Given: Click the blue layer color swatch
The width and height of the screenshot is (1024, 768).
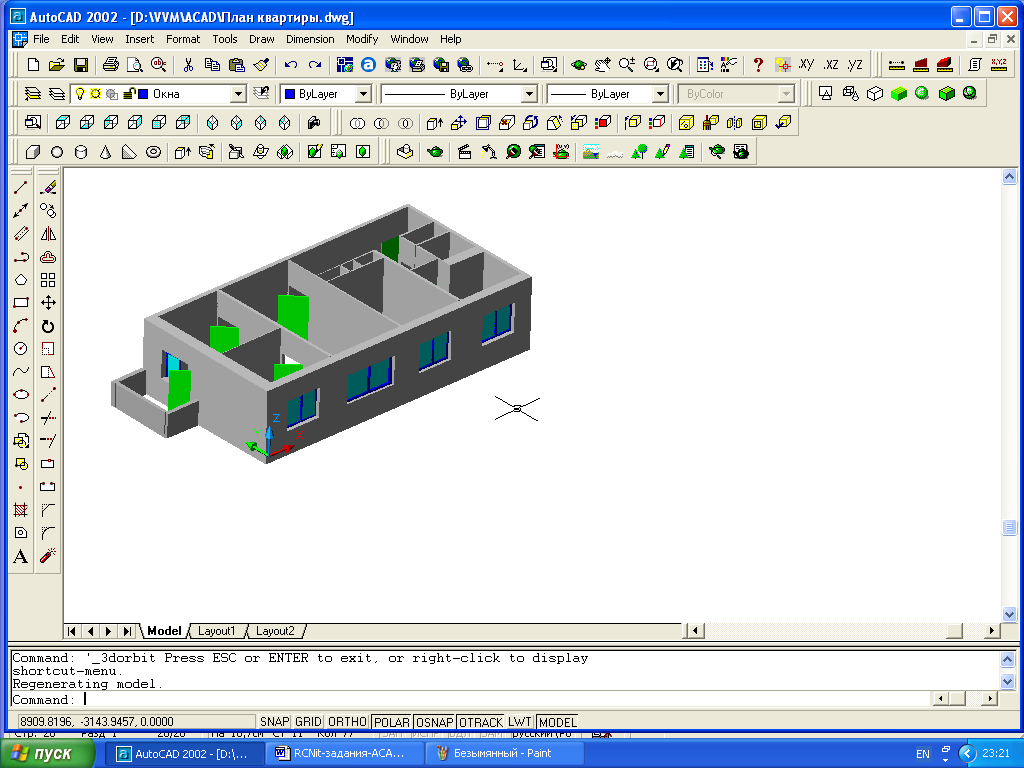Looking at the screenshot, I should 144,93.
